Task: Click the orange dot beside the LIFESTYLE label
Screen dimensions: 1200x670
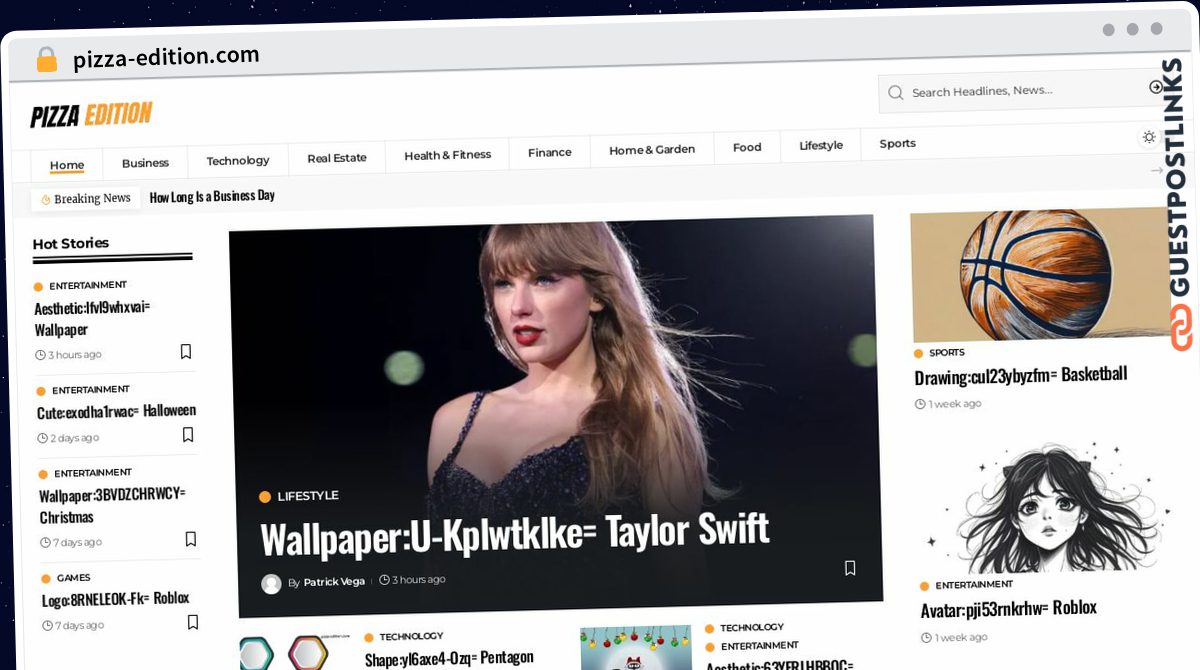Action: point(265,497)
